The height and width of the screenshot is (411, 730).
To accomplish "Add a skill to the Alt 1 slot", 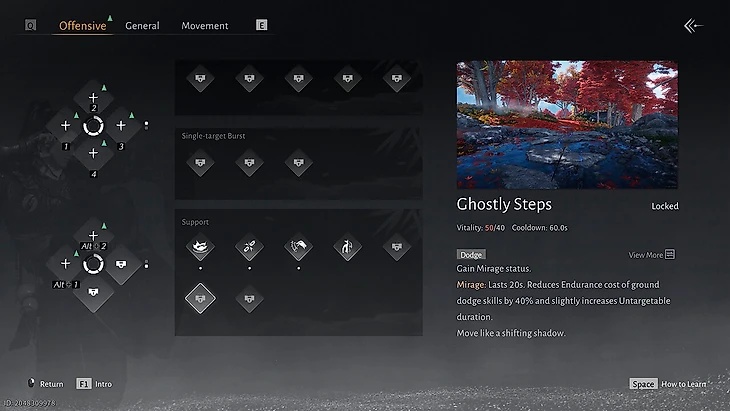I will click(65, 264).
